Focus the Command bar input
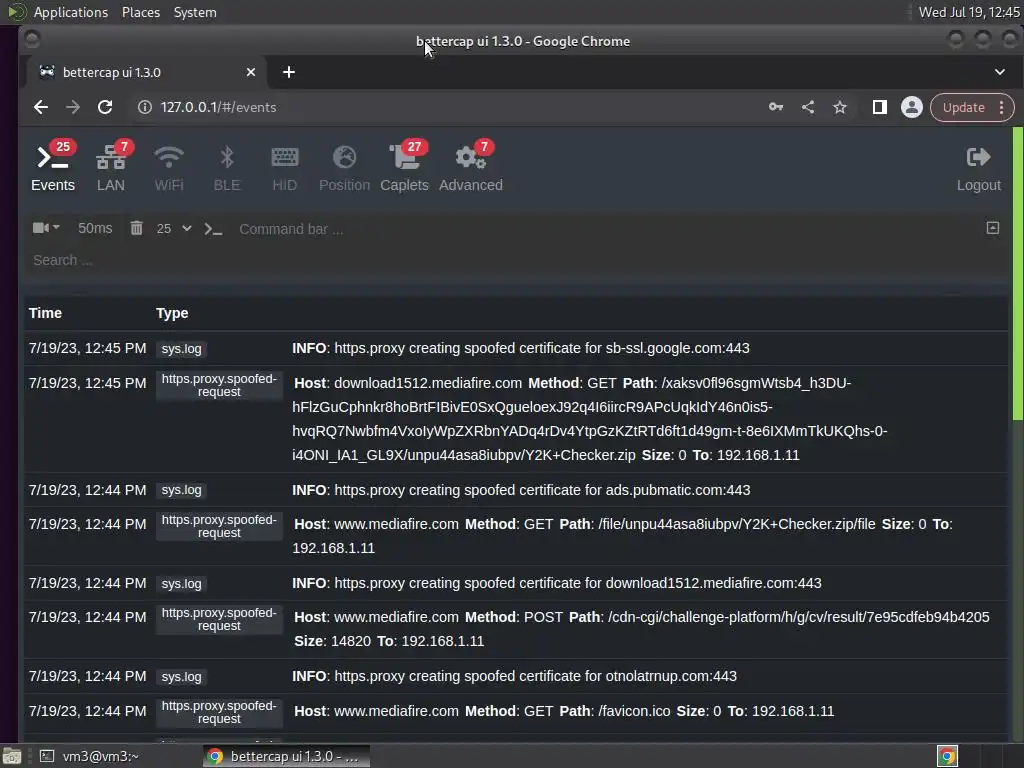The height and width of the screenshot is (768, 1024). coord(607,229)
